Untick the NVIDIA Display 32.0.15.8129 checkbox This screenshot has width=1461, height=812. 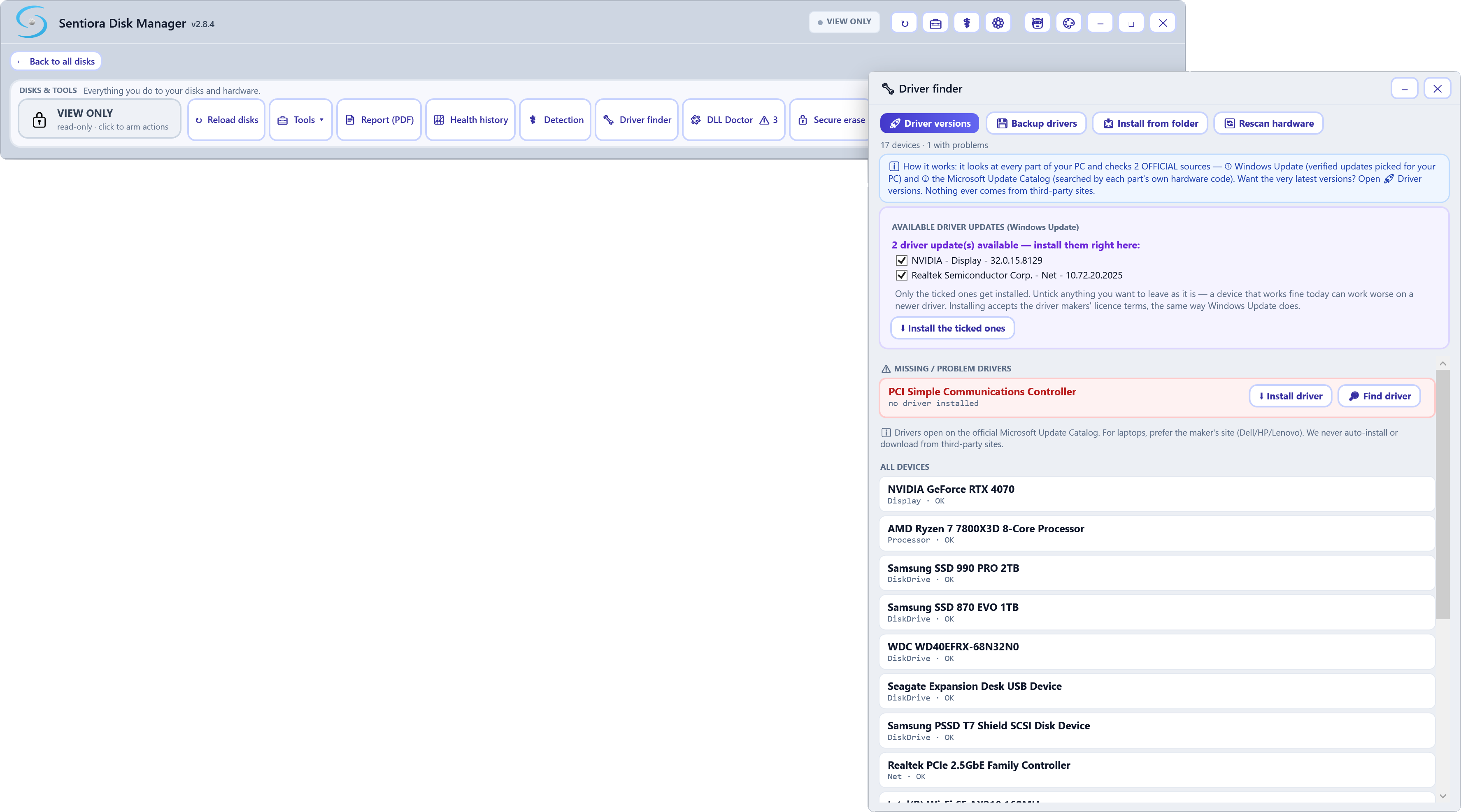pyautogui.click(x=901, y=260)
